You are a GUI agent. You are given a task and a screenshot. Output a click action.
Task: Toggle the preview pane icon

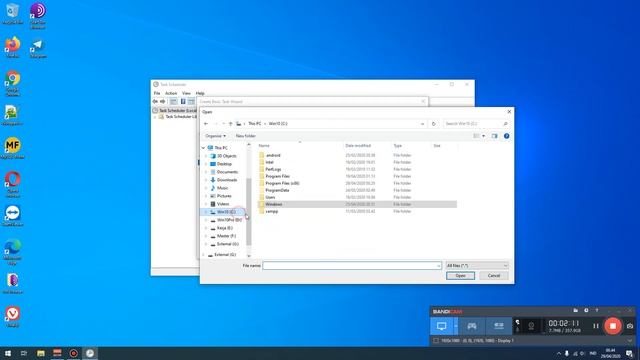tap(494, 136)
